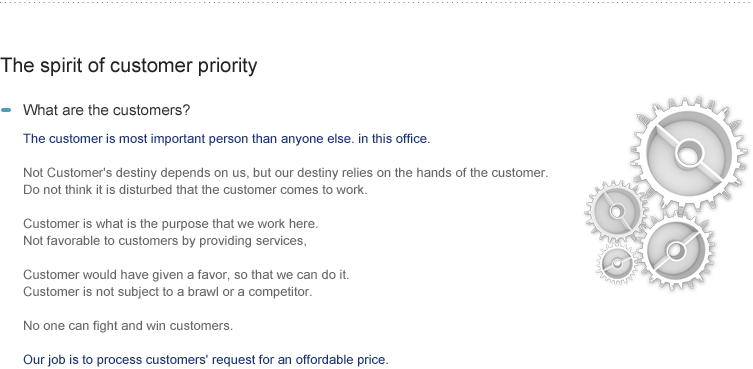753x369 pixels.
Task: Click the smallest bottom gear image
Action: [617, 263]
